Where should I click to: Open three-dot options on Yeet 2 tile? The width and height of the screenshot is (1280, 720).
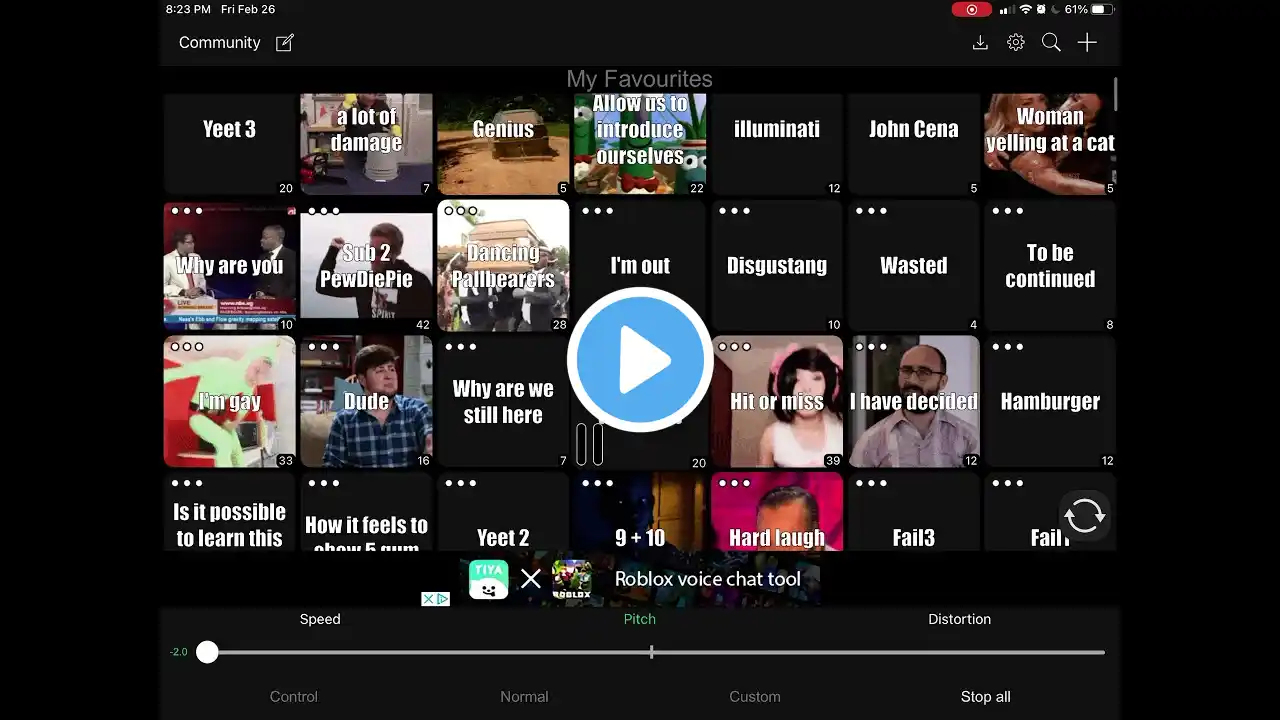(461, 483)
